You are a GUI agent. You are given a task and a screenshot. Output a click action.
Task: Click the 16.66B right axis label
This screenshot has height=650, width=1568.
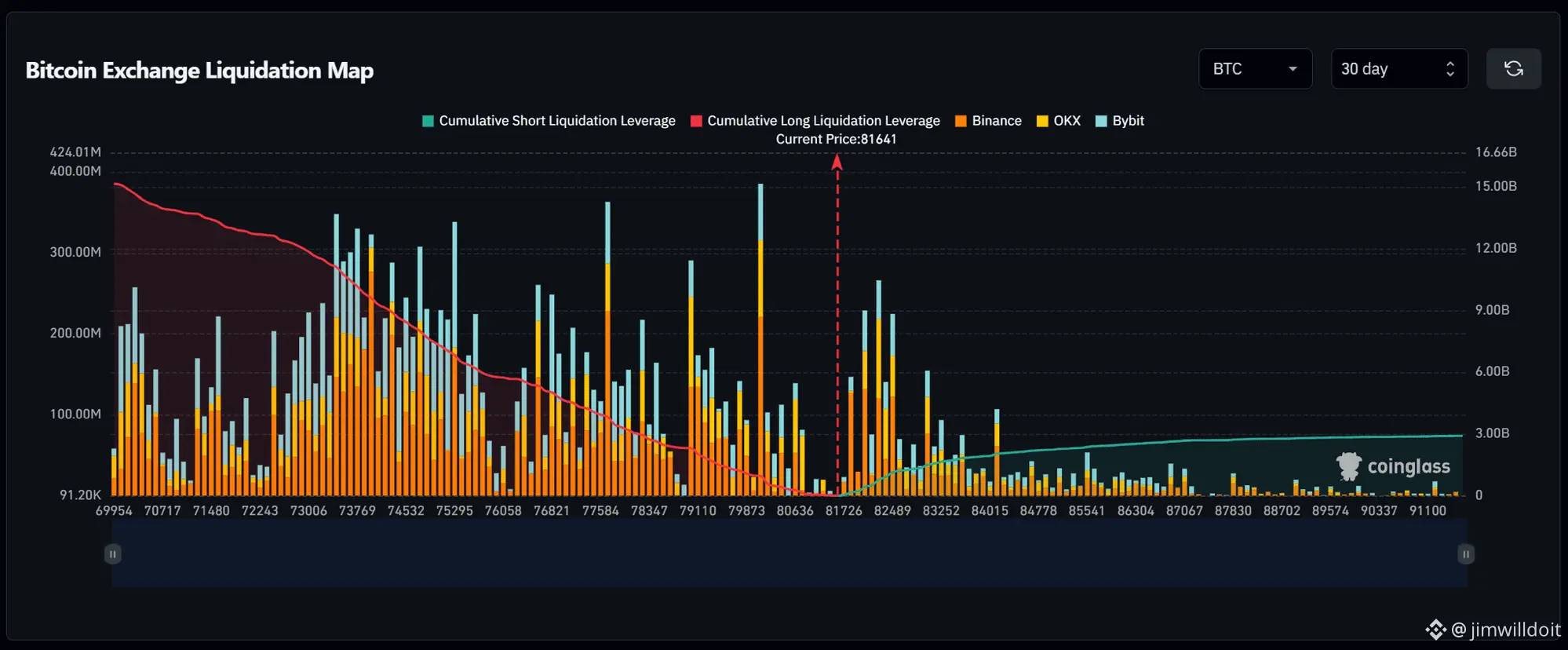click(x=1496, y=152)
